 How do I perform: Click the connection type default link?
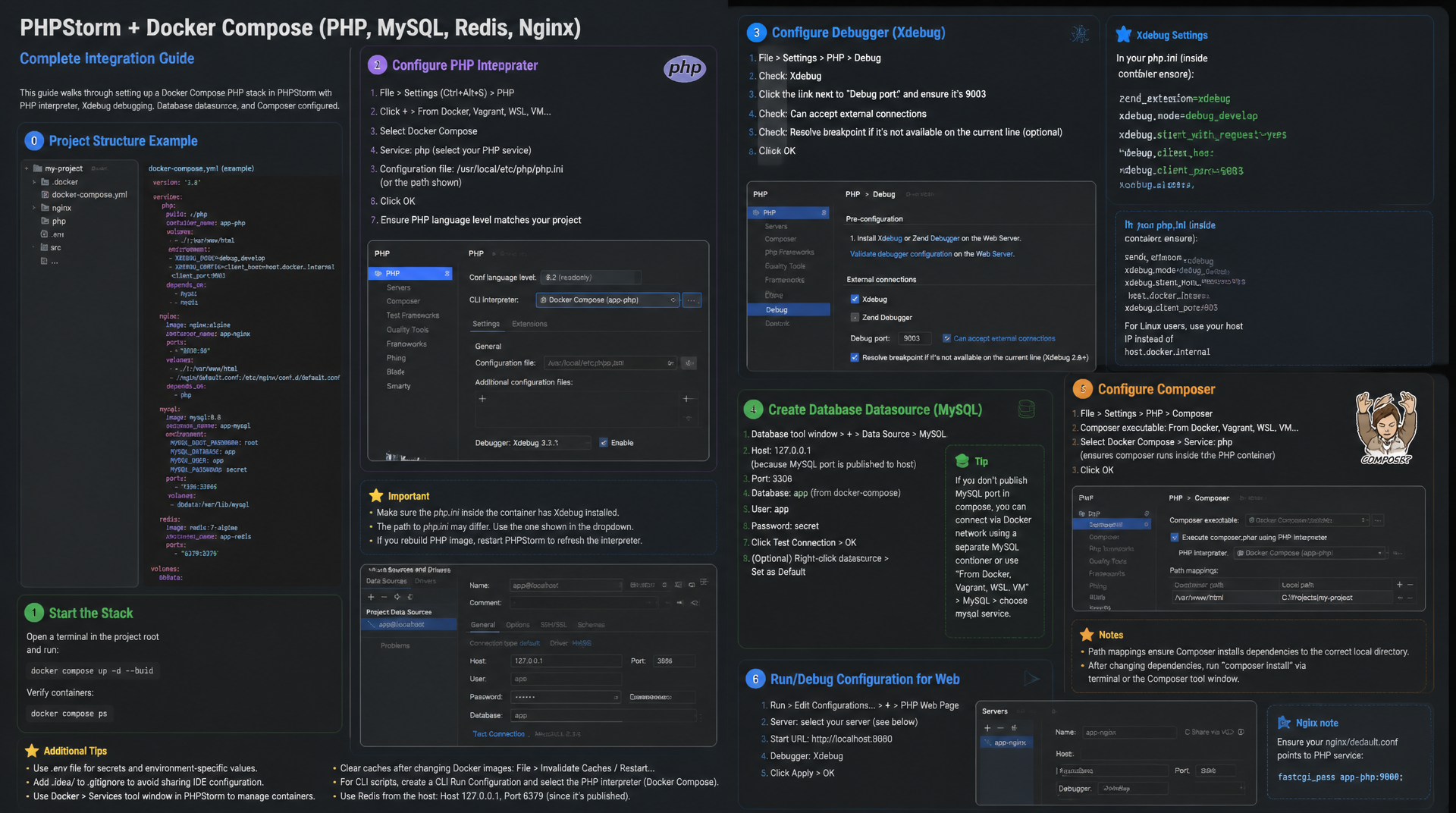pyautogui.click(x=529, y=643)
